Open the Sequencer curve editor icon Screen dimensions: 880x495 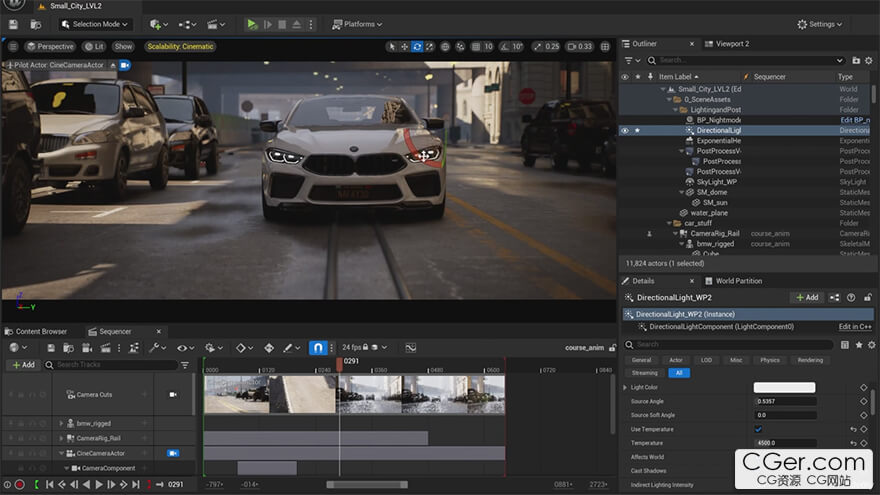(411, 348)
